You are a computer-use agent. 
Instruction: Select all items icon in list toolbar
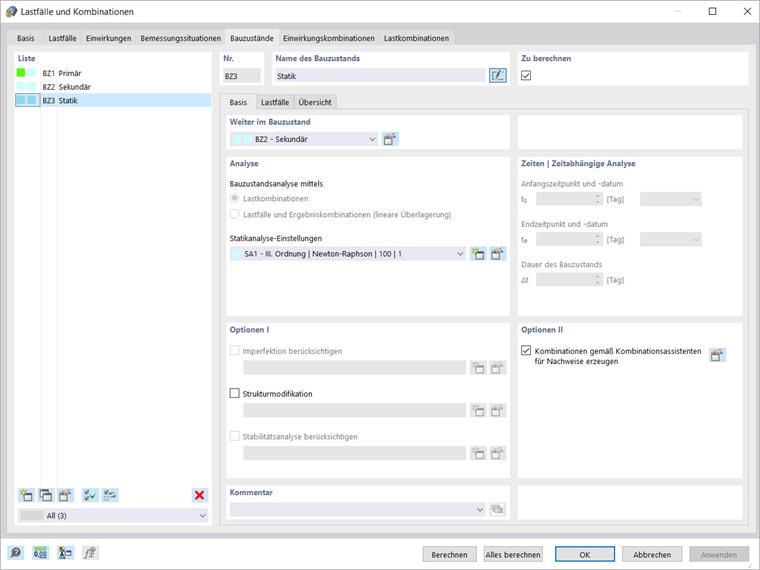click(x=90, y=495)
